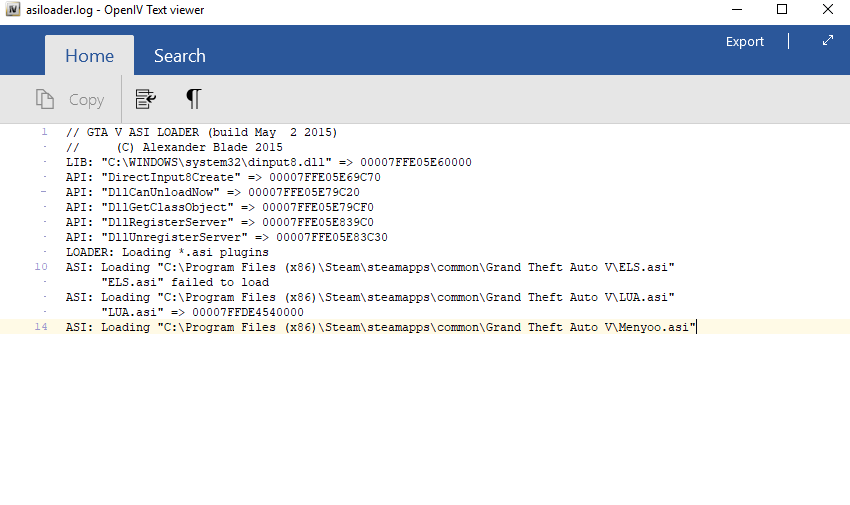Close the OpenIV Text viewer window

(x=827, y=9)
